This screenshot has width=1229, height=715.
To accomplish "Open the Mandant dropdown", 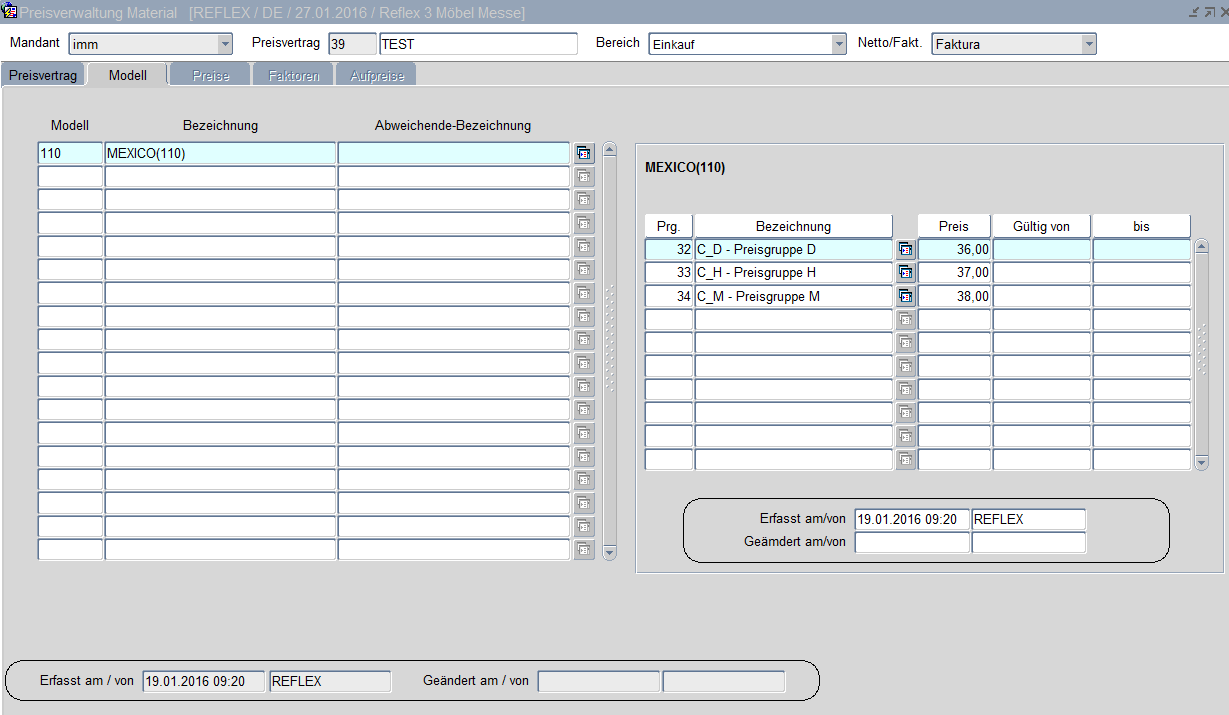I will pos(224,44).
